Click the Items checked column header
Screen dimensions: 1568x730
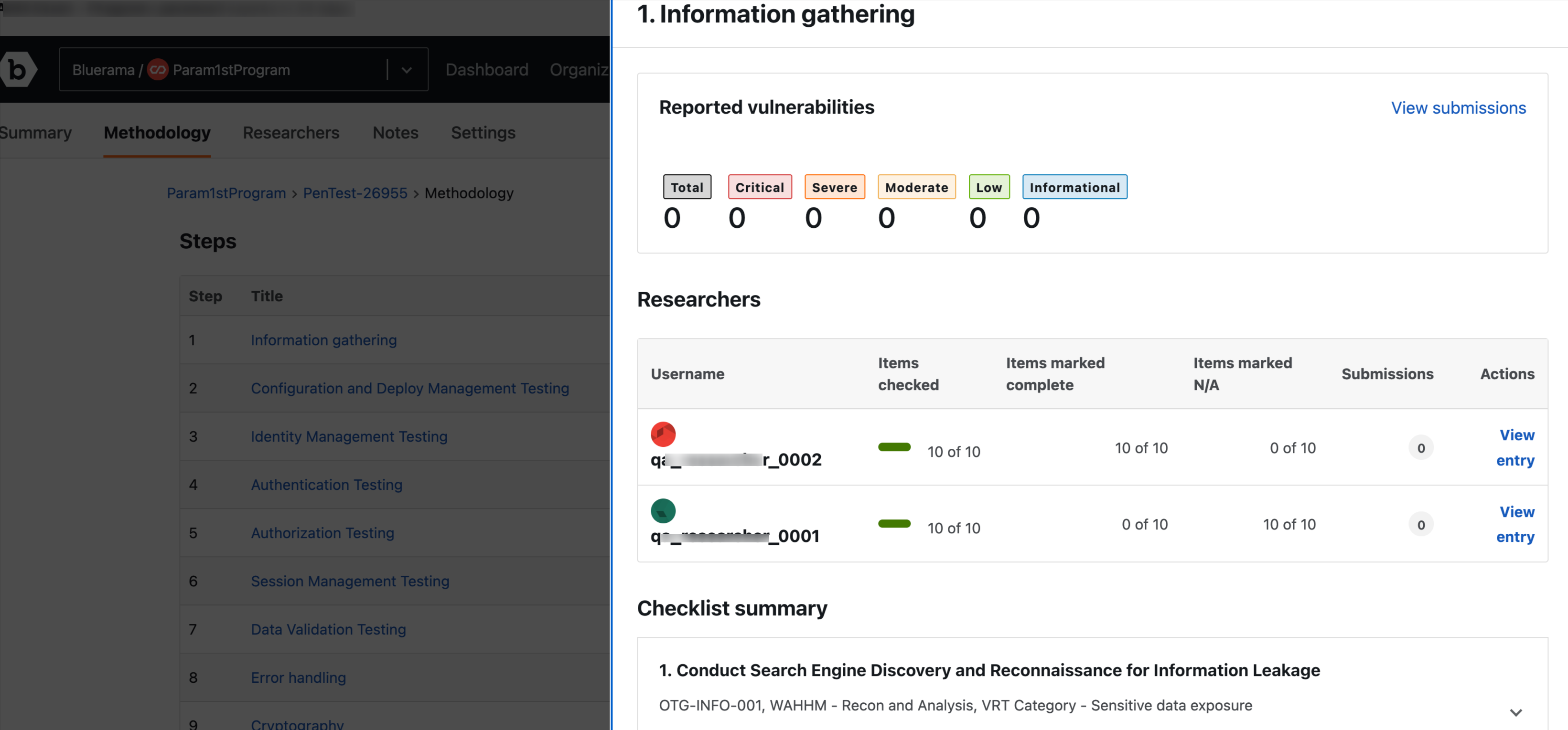(908, 374)
